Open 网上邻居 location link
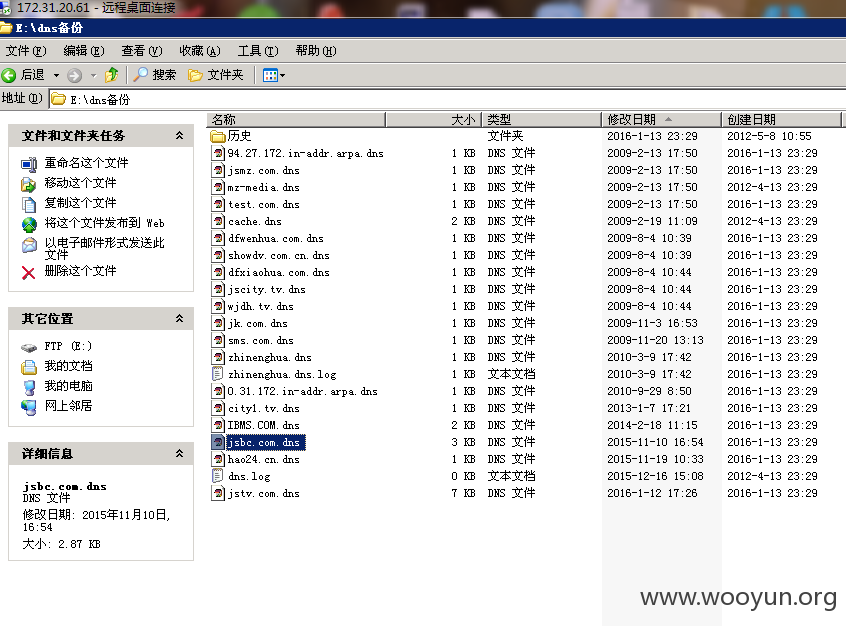 68,406
